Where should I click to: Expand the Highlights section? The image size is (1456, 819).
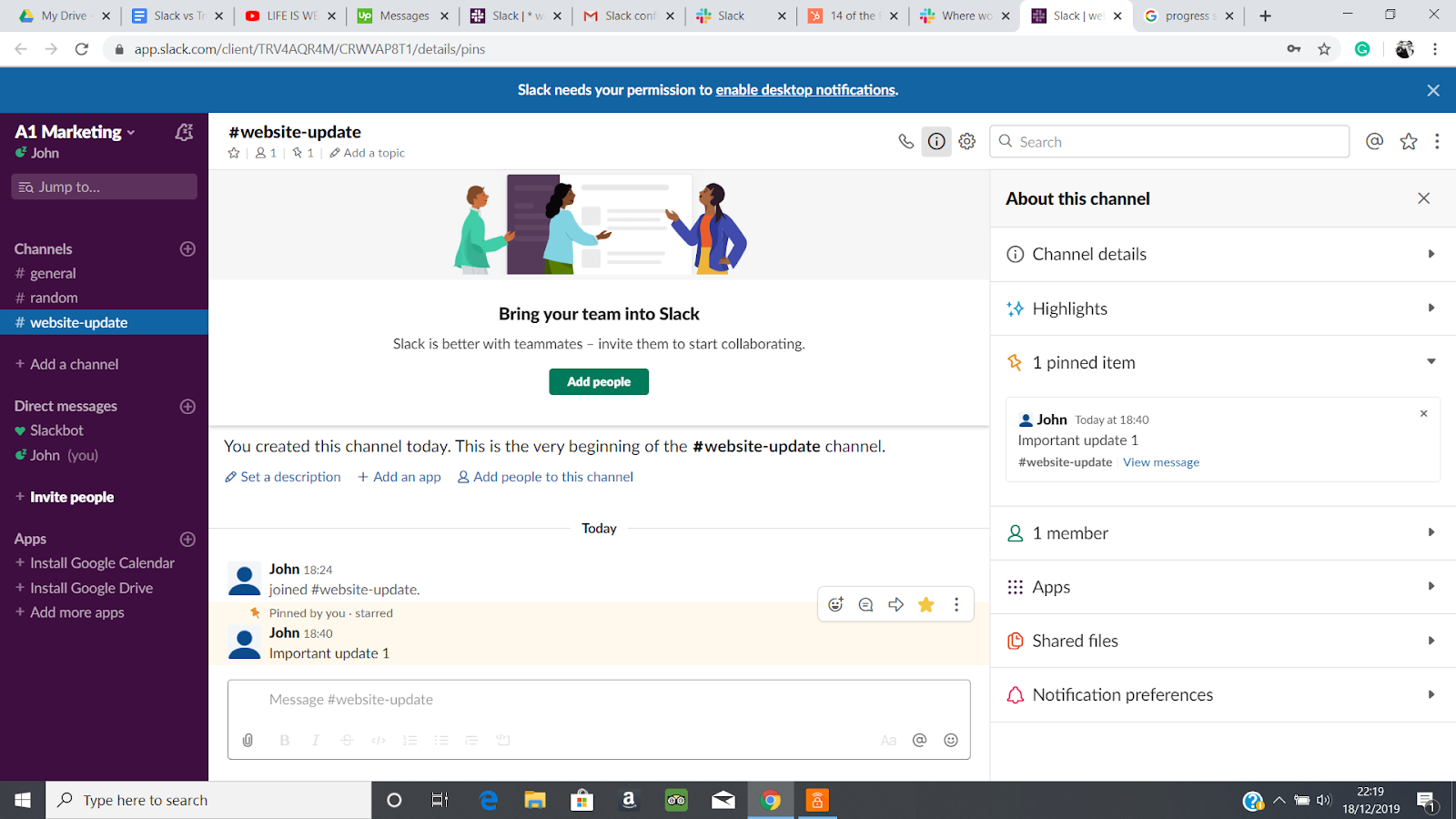coord(1222,308)
